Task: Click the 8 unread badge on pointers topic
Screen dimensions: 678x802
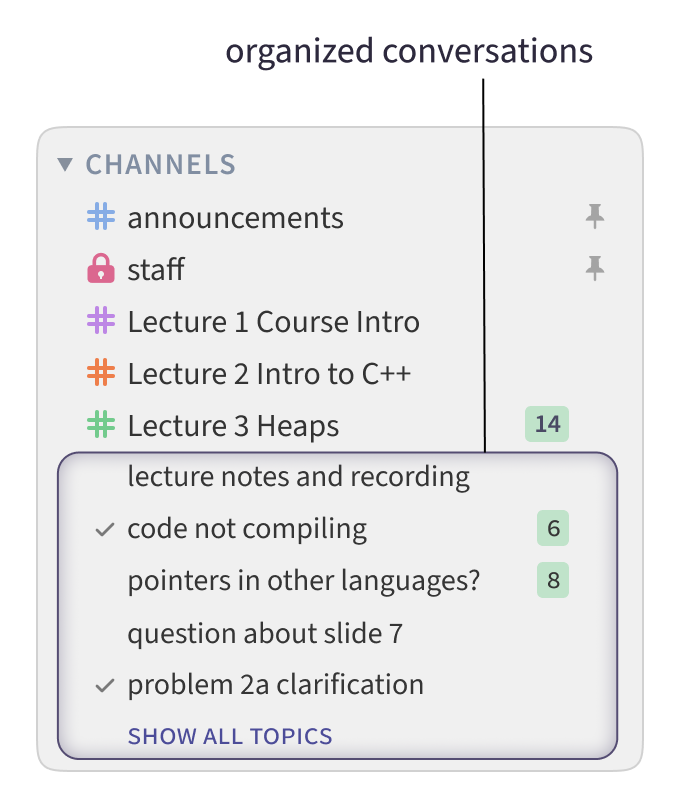Action: click(552, 581)
